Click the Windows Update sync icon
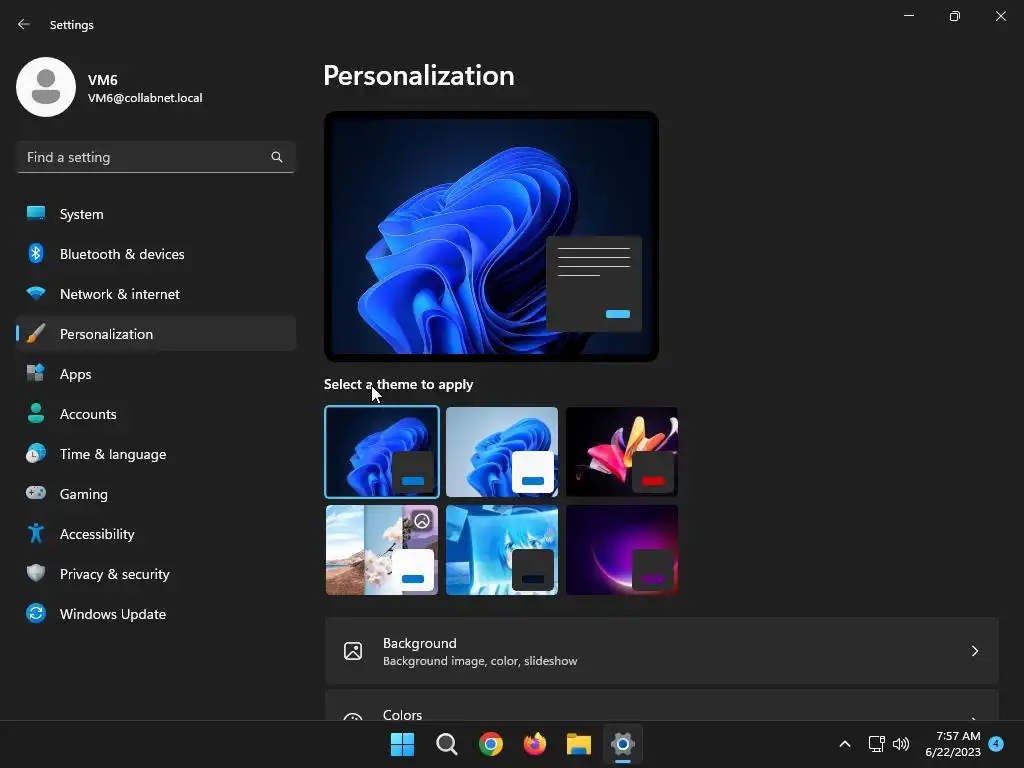Screen dimensions: 1024x768 36,613
